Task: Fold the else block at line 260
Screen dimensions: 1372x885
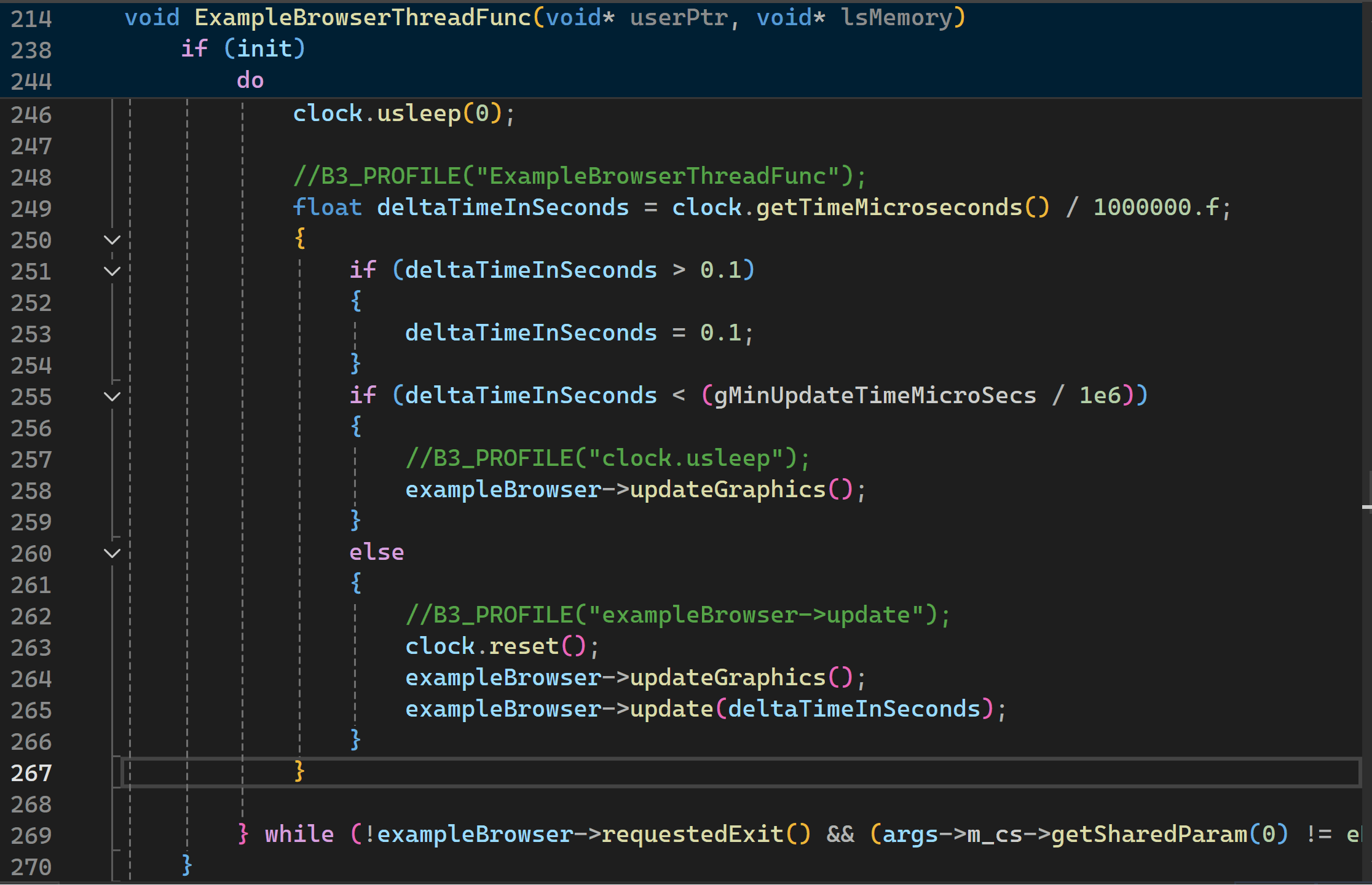Action: (112, 554)
